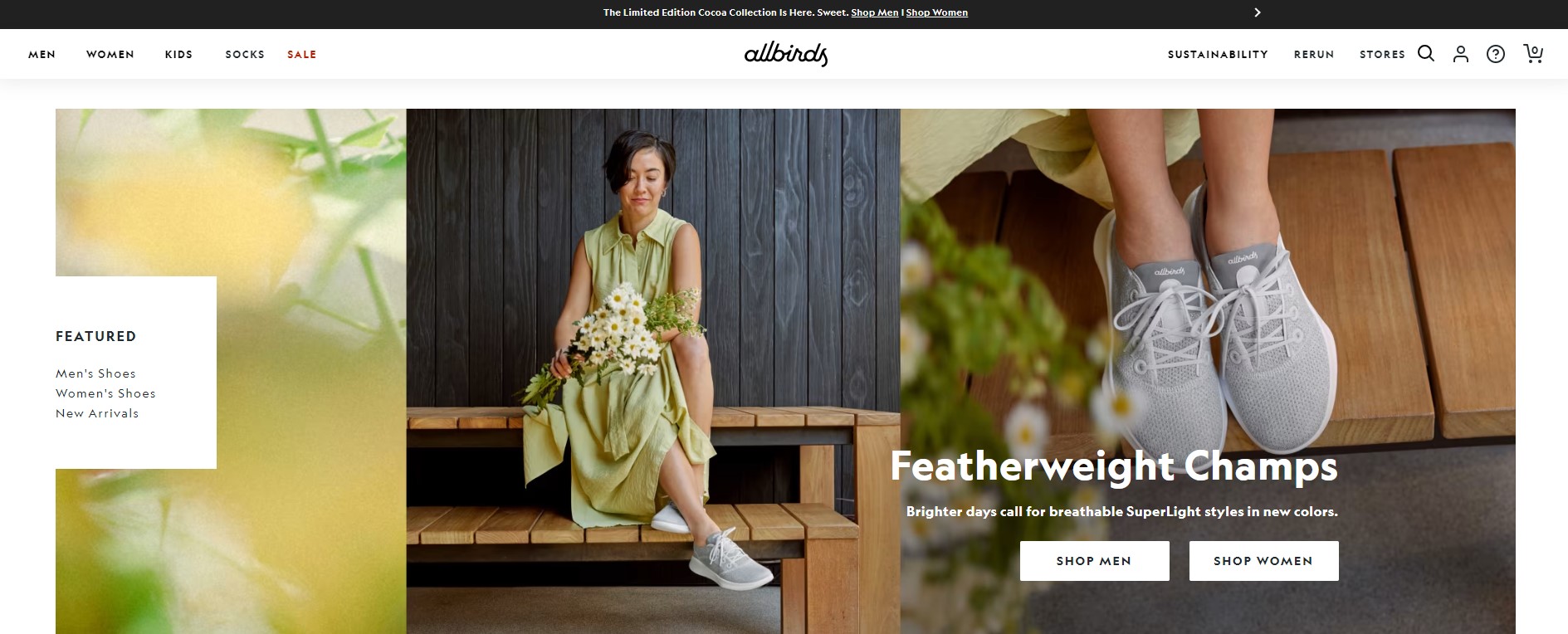Select the Shop Men button on hero banner
The height and width of the screenshot is (634, 1568).
pyautogui.click(x=1094, y=561)
